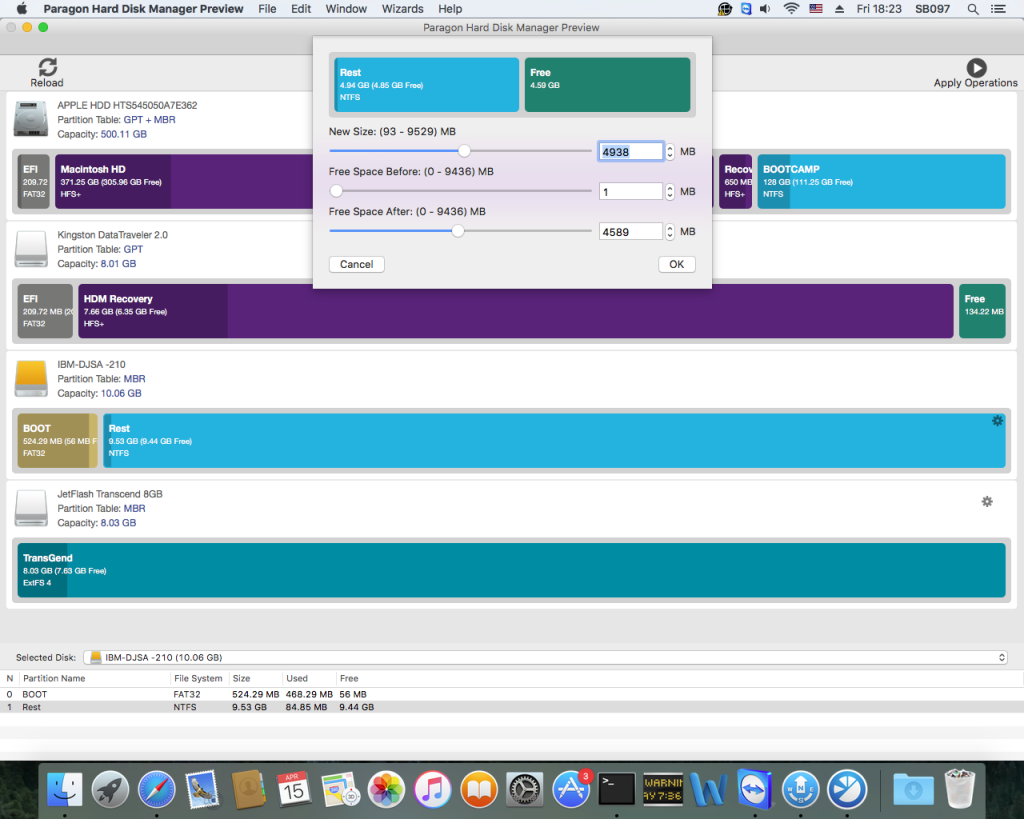The image size is (1024, 819).
Task: Select the Kingston DataTraveler disk icon
Action: [x=31, y=249]
